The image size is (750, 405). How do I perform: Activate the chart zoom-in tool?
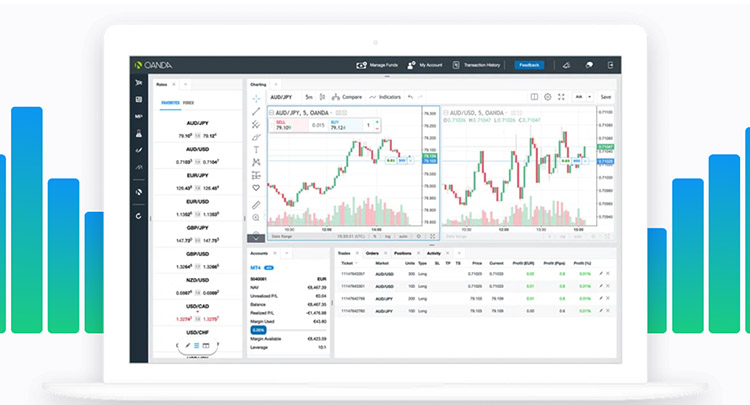coord(256,218)
